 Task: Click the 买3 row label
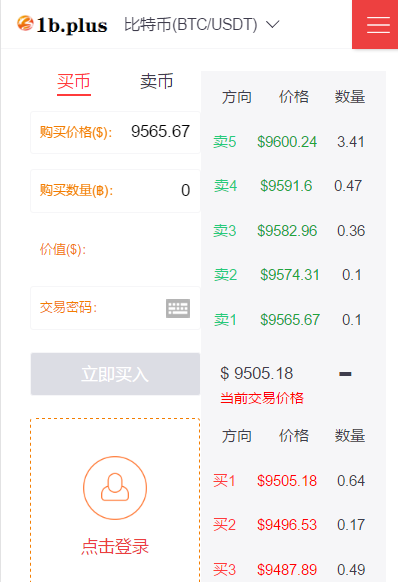tap(225, 569)
